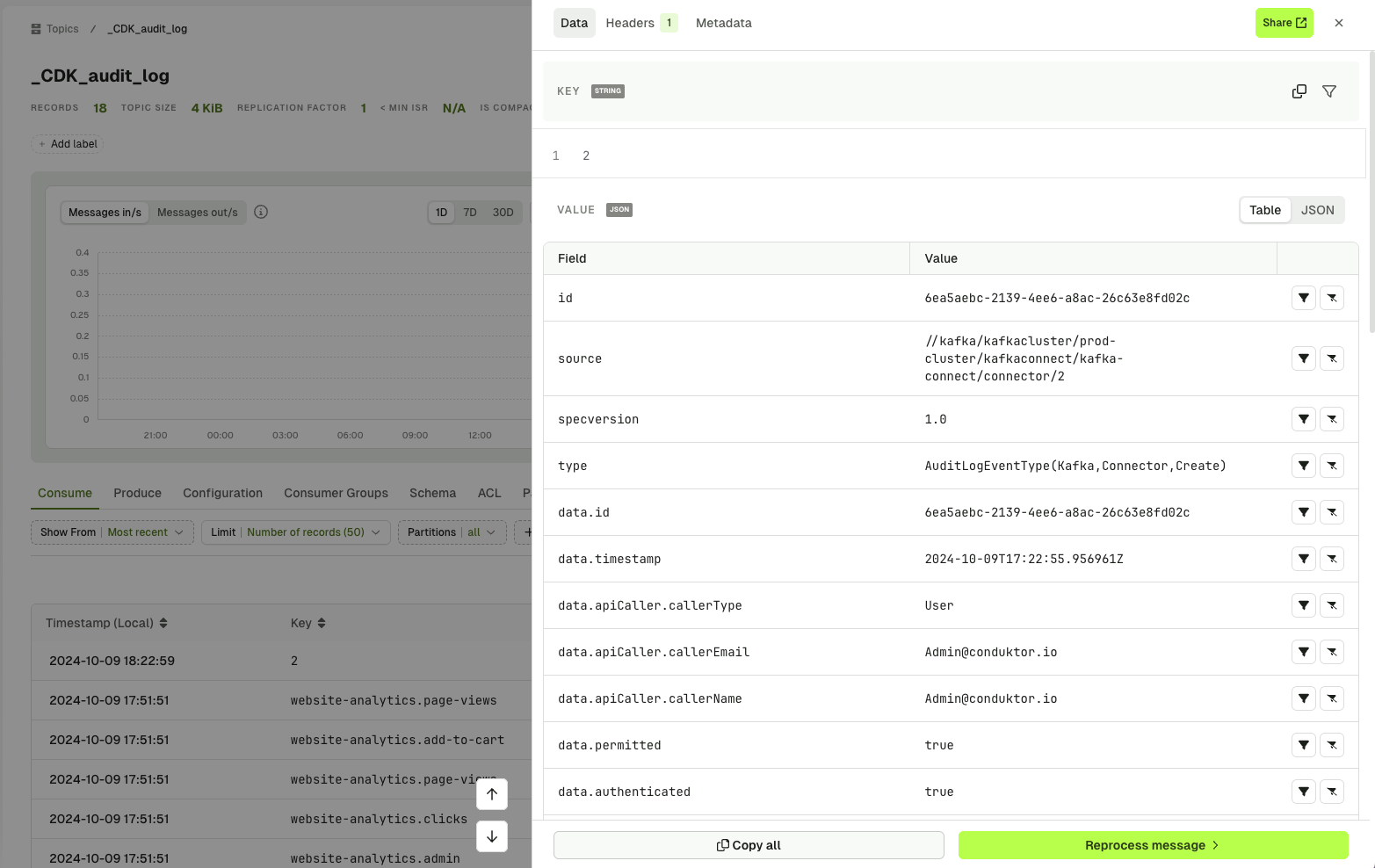1375x868 pixels.
Task: Apply exclude filter on the data.timestamp row
Action: (1332, 559)
